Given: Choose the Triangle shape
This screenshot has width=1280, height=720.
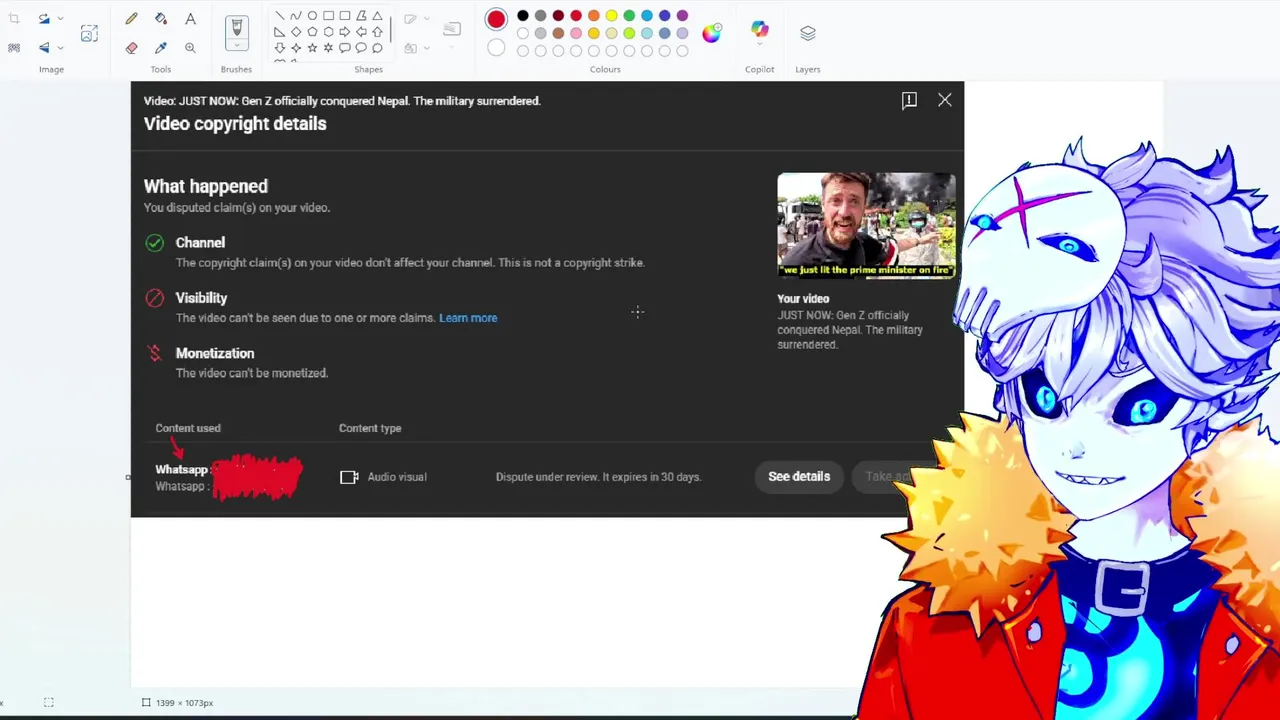Looking at the screenshot, I should coord(377,16).
